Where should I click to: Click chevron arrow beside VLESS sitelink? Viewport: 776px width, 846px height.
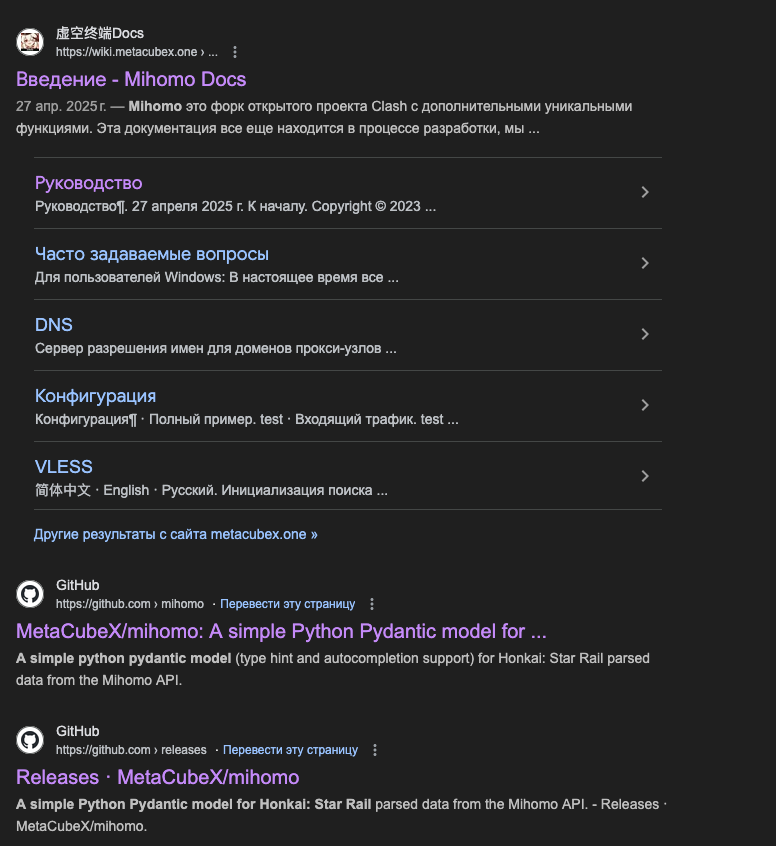pyautogui.click(x=645, y=476)
